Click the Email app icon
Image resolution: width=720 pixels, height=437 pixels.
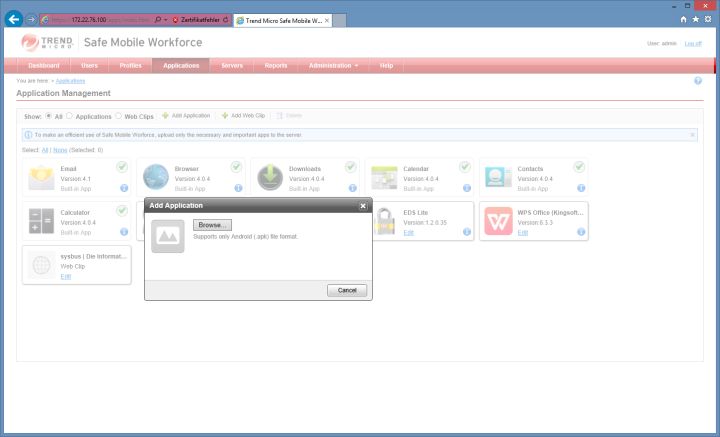(x=42, y=177)
